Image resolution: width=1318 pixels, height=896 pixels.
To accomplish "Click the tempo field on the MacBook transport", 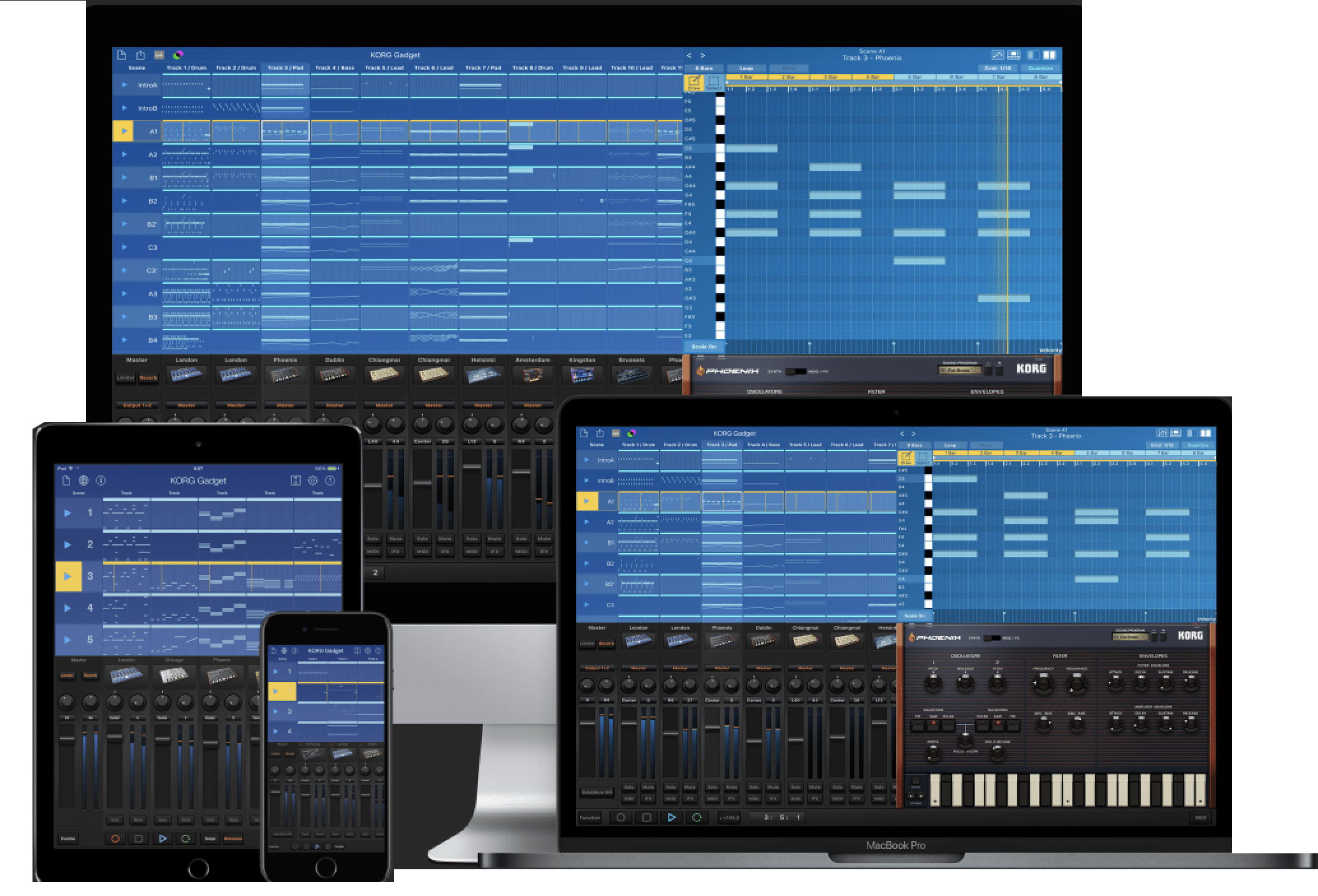I will click(730, 818).
